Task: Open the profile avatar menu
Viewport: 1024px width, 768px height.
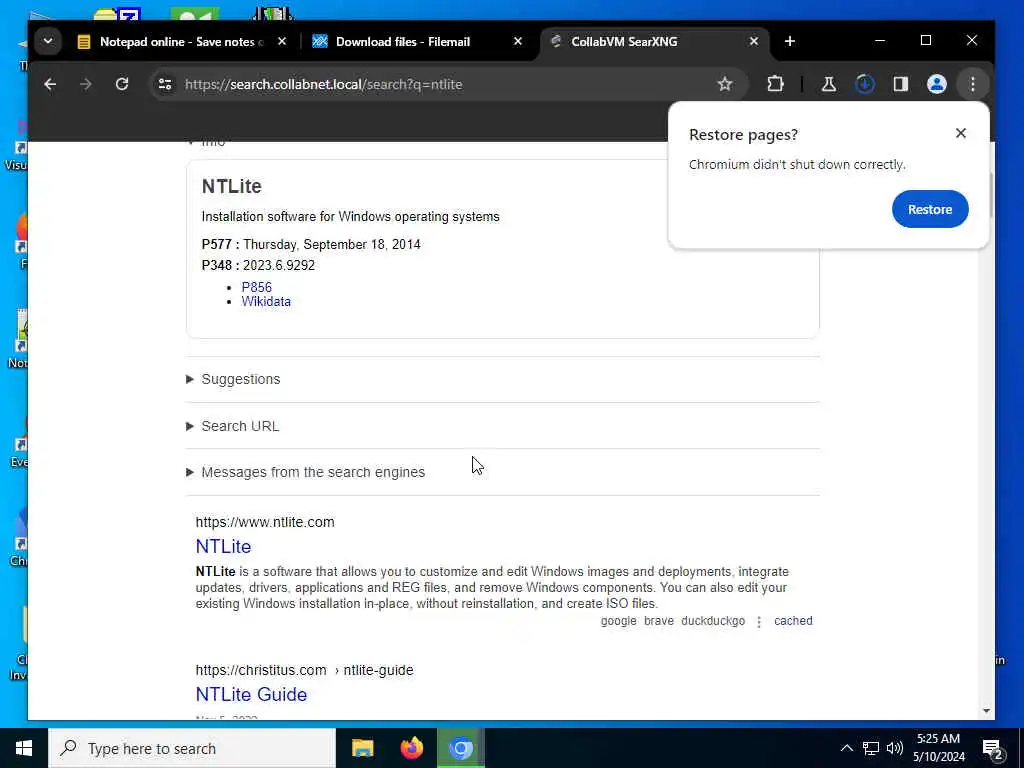Action: click(936, 84)
